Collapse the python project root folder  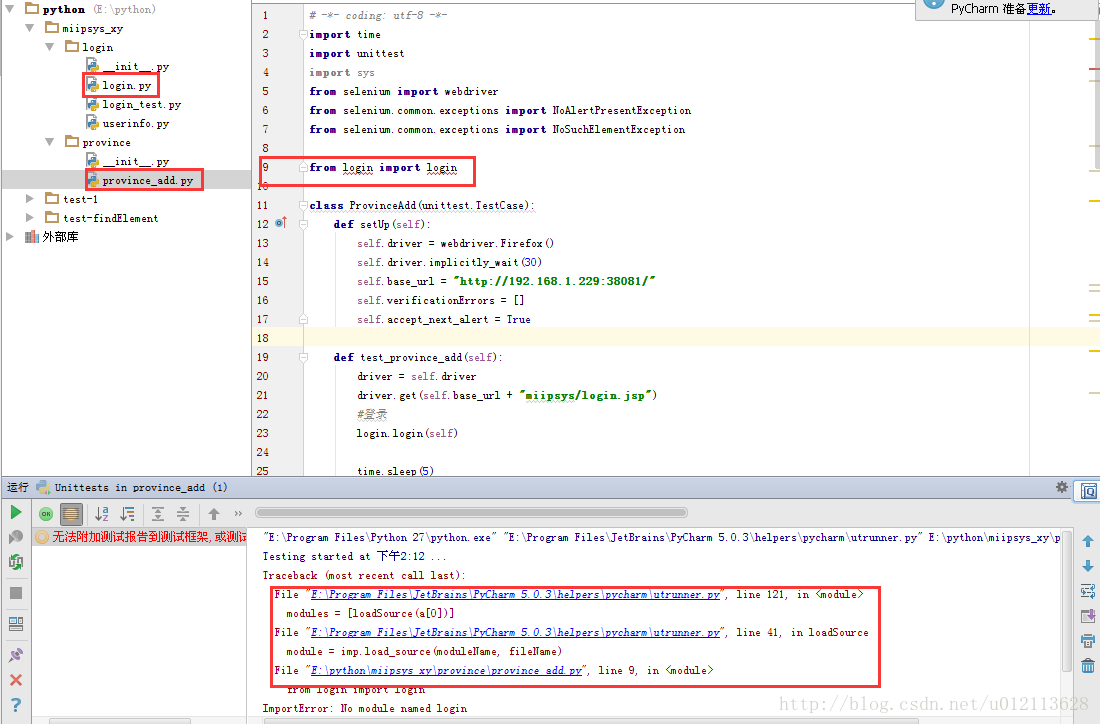point(10,9)
